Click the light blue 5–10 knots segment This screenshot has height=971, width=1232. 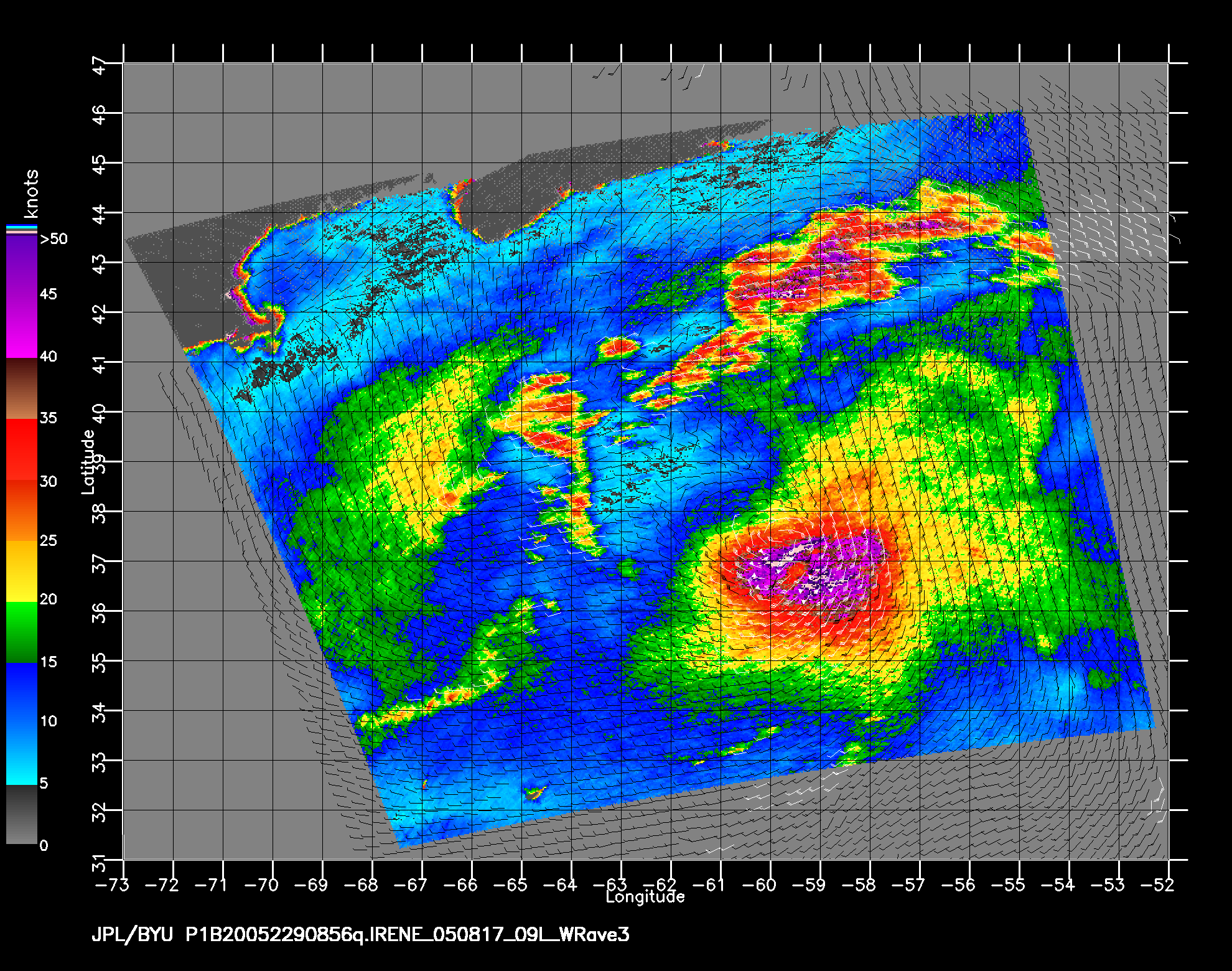[x=22, y=754]
